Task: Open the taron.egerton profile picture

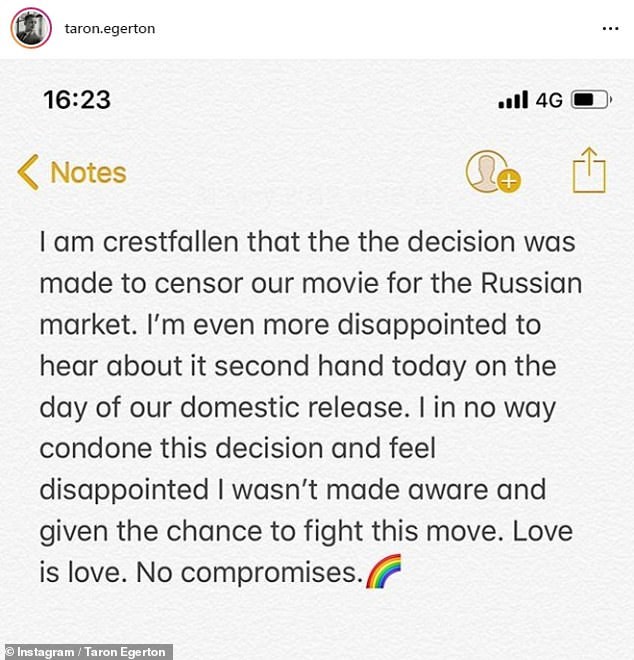Action: coord(31,28)
